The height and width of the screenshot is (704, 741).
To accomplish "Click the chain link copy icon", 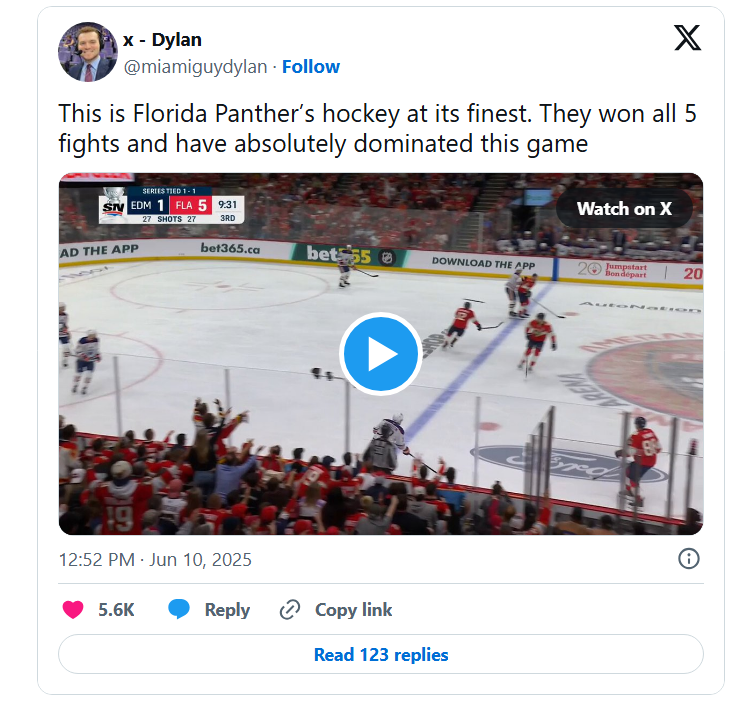I will pyautogui.click(x=290, y=609).
